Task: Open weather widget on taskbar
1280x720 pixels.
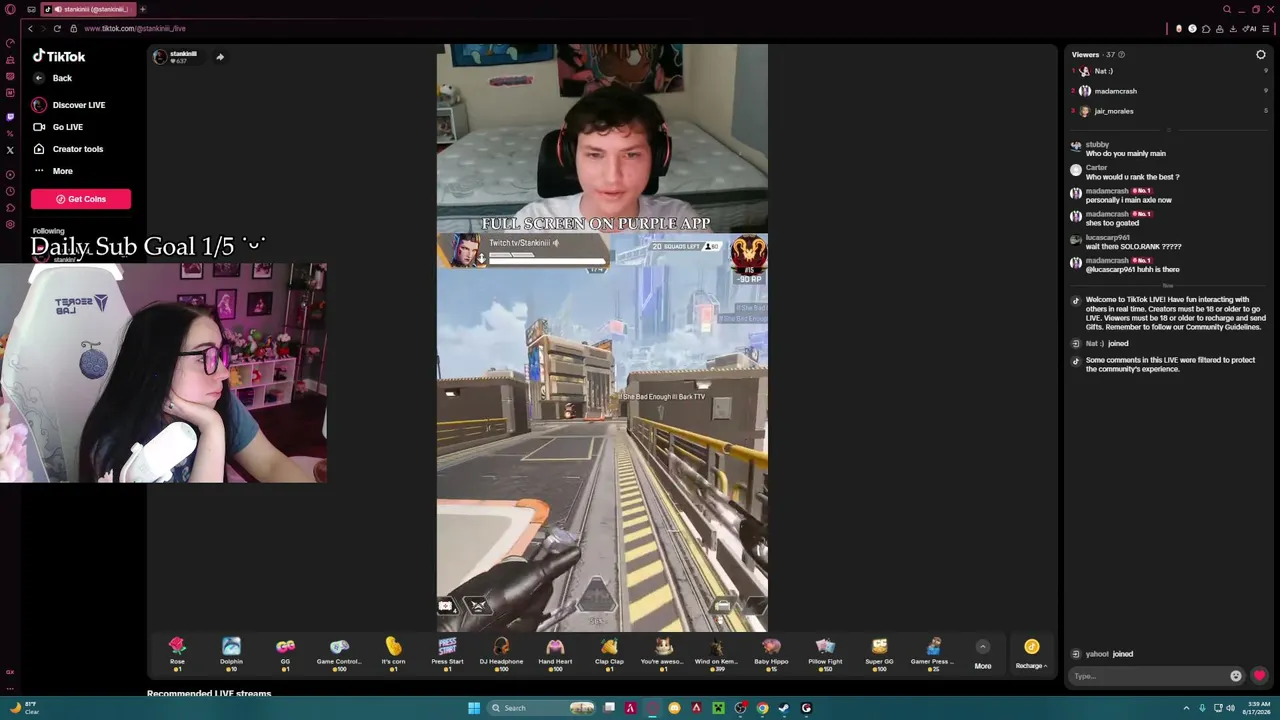Action: click(x=25, y=708)
